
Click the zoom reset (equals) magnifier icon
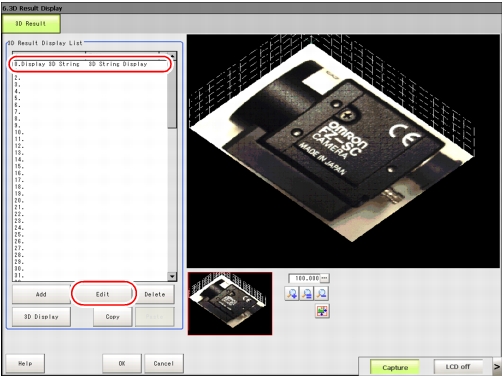[307, 294]
